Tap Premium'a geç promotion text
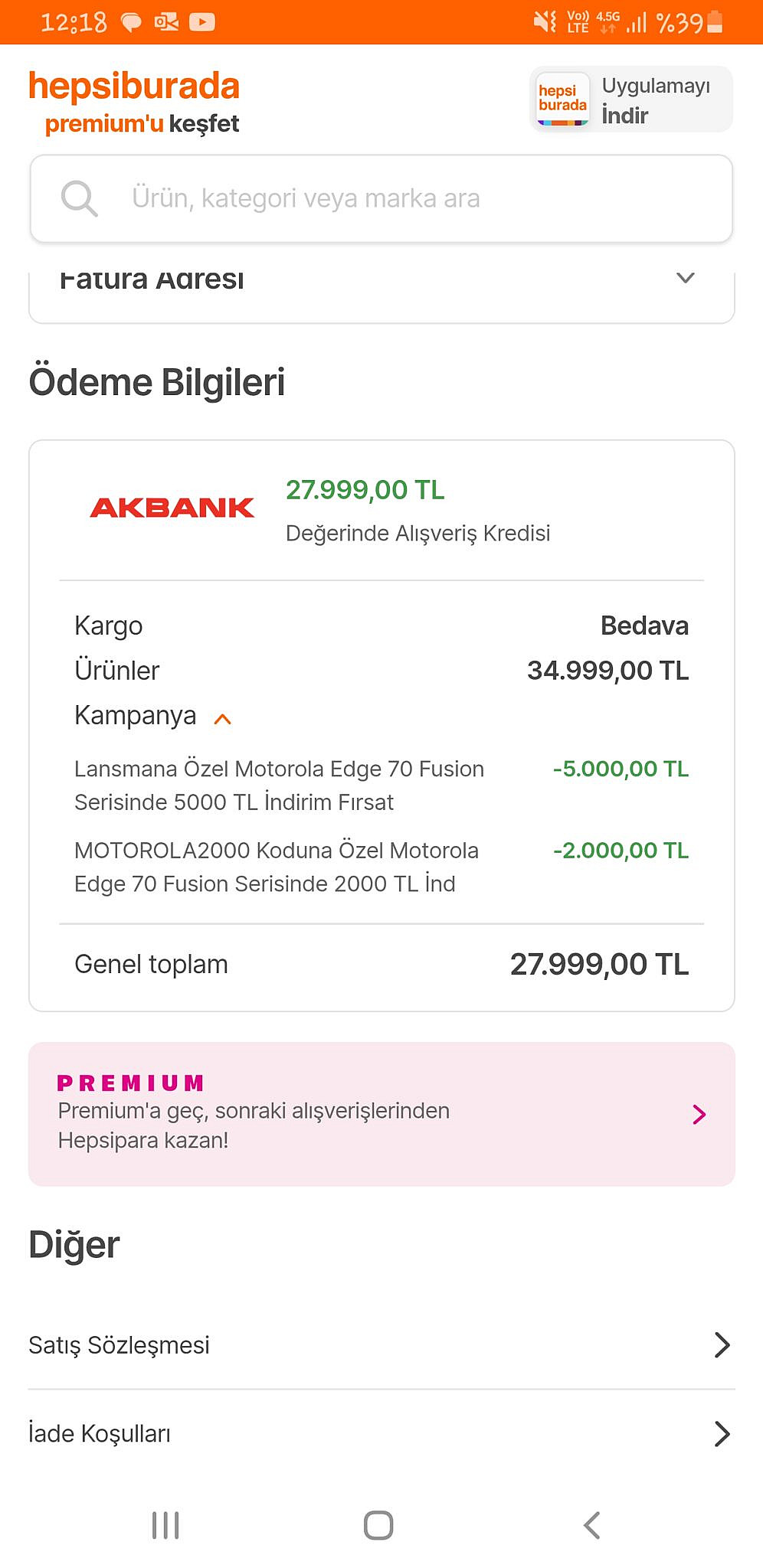The height and width of the screenshot is (1568, 763). tap(254, 1125)
